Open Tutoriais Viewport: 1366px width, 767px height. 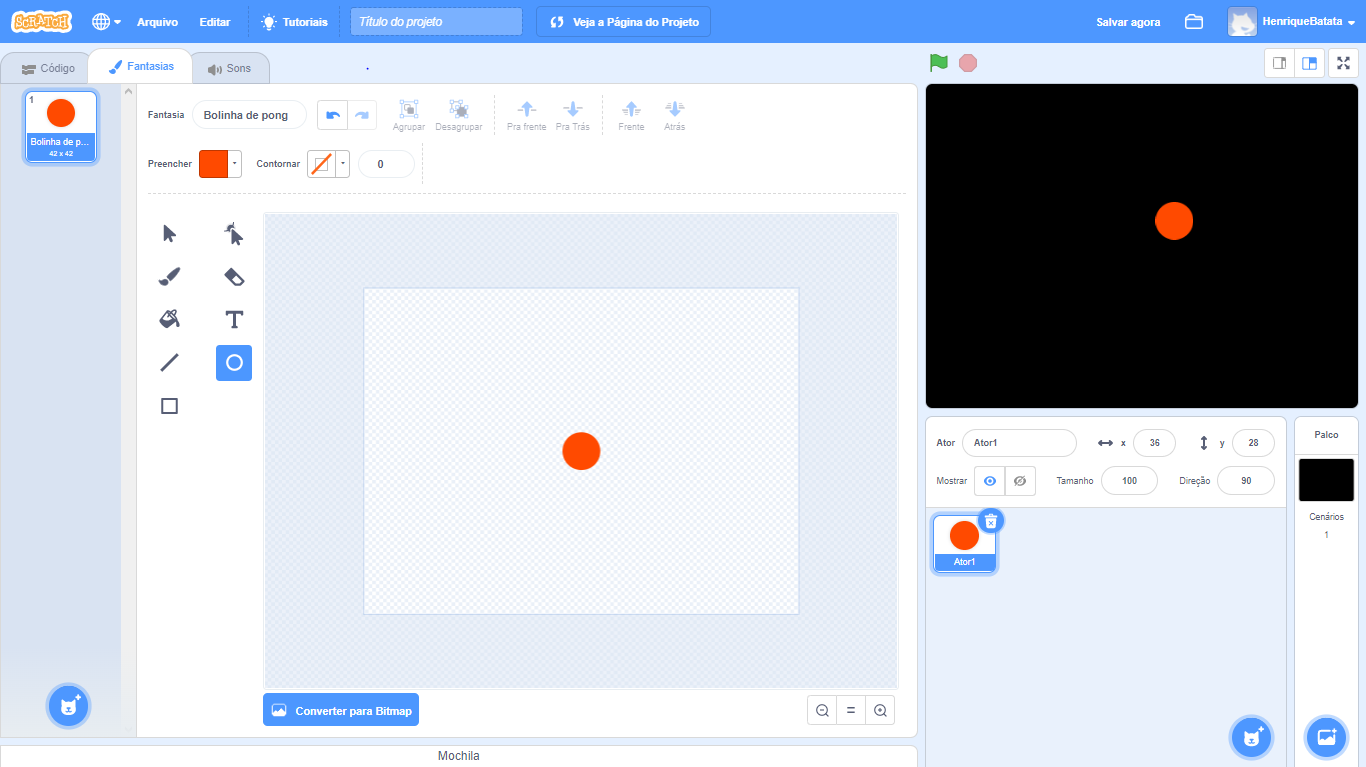point(294,21)
